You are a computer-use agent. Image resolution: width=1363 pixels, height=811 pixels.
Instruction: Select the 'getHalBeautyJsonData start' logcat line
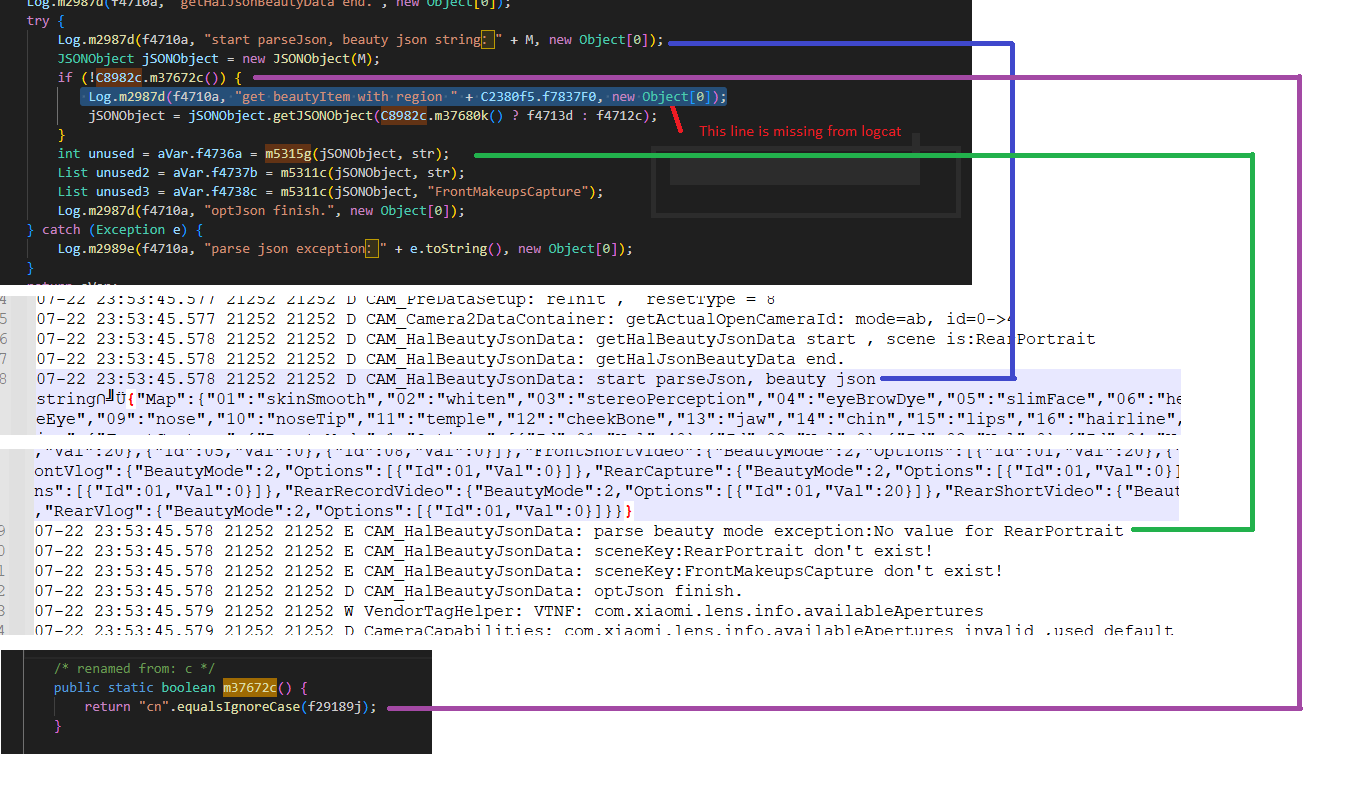(x=565, y=339)
